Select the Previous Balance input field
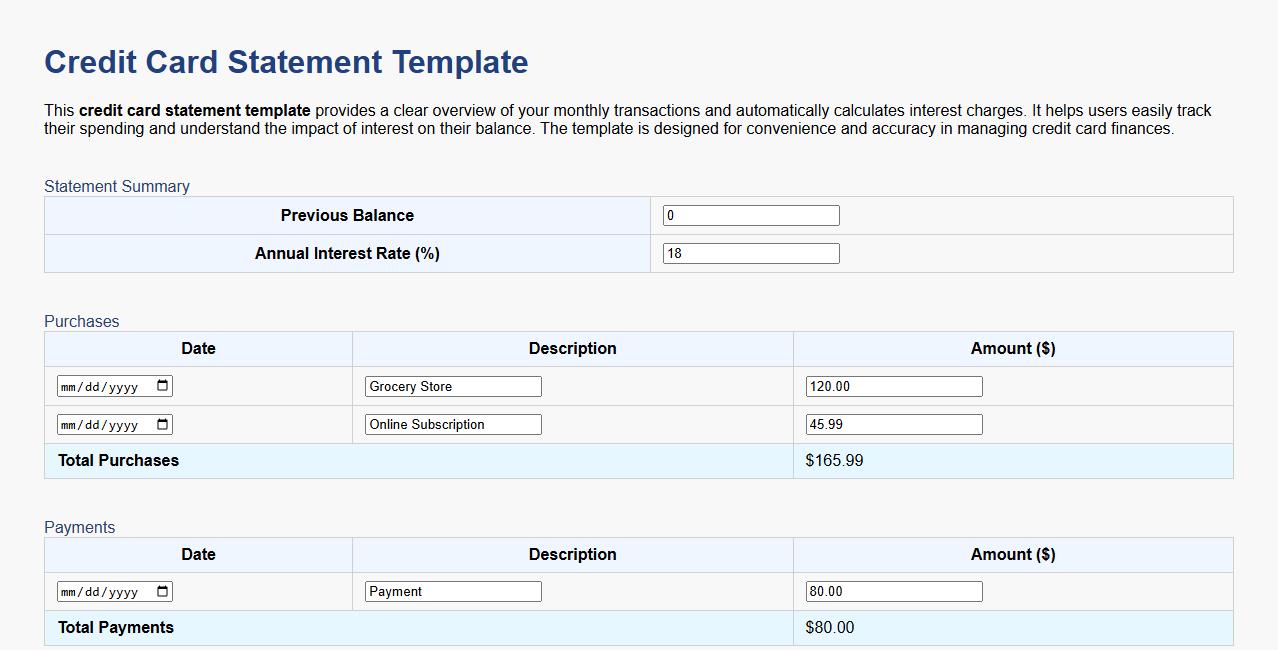Screen dimensions: 1278x650 click(750, 214)
